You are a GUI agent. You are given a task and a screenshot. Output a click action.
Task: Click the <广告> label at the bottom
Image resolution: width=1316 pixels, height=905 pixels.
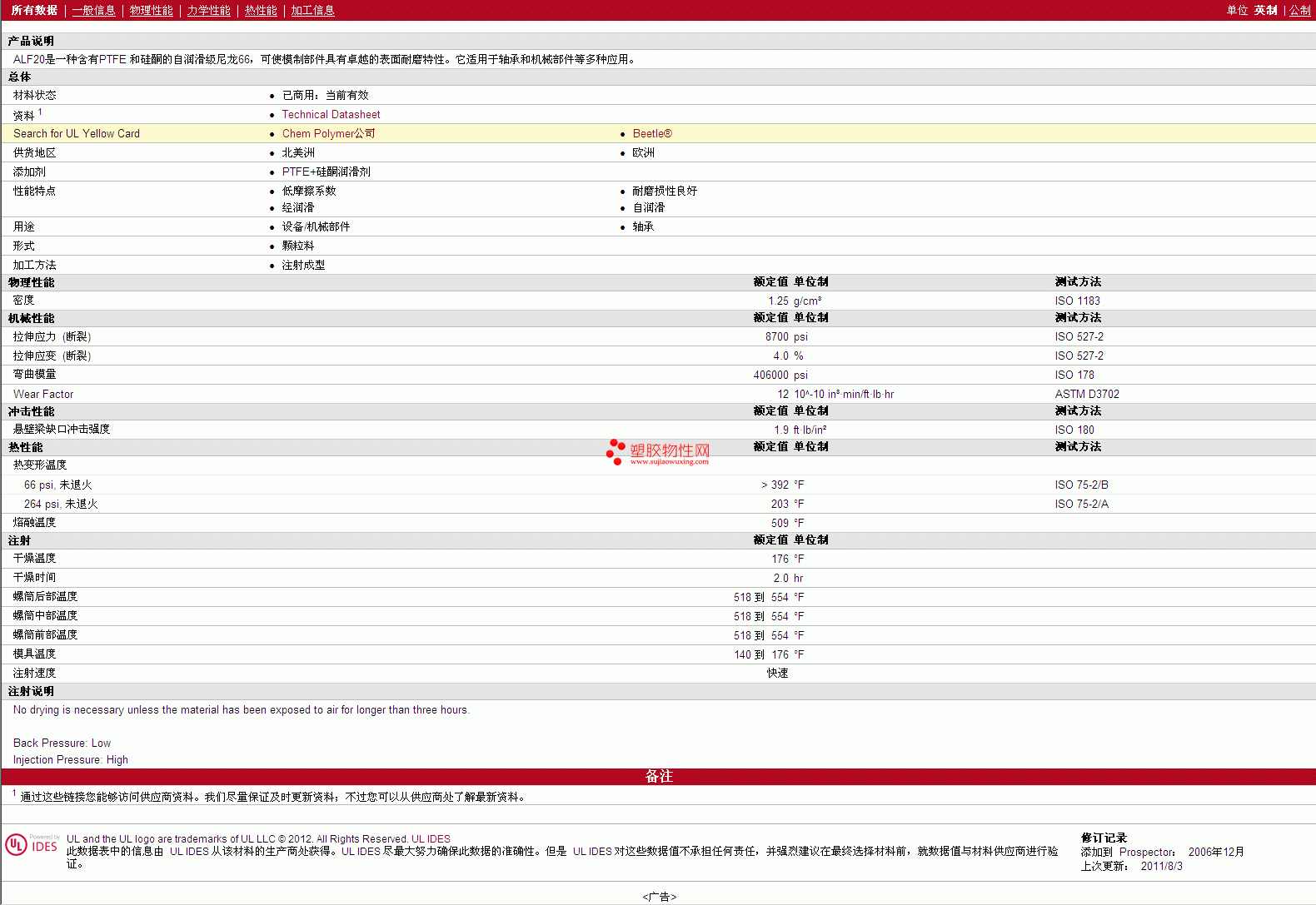tap(659, 897)
